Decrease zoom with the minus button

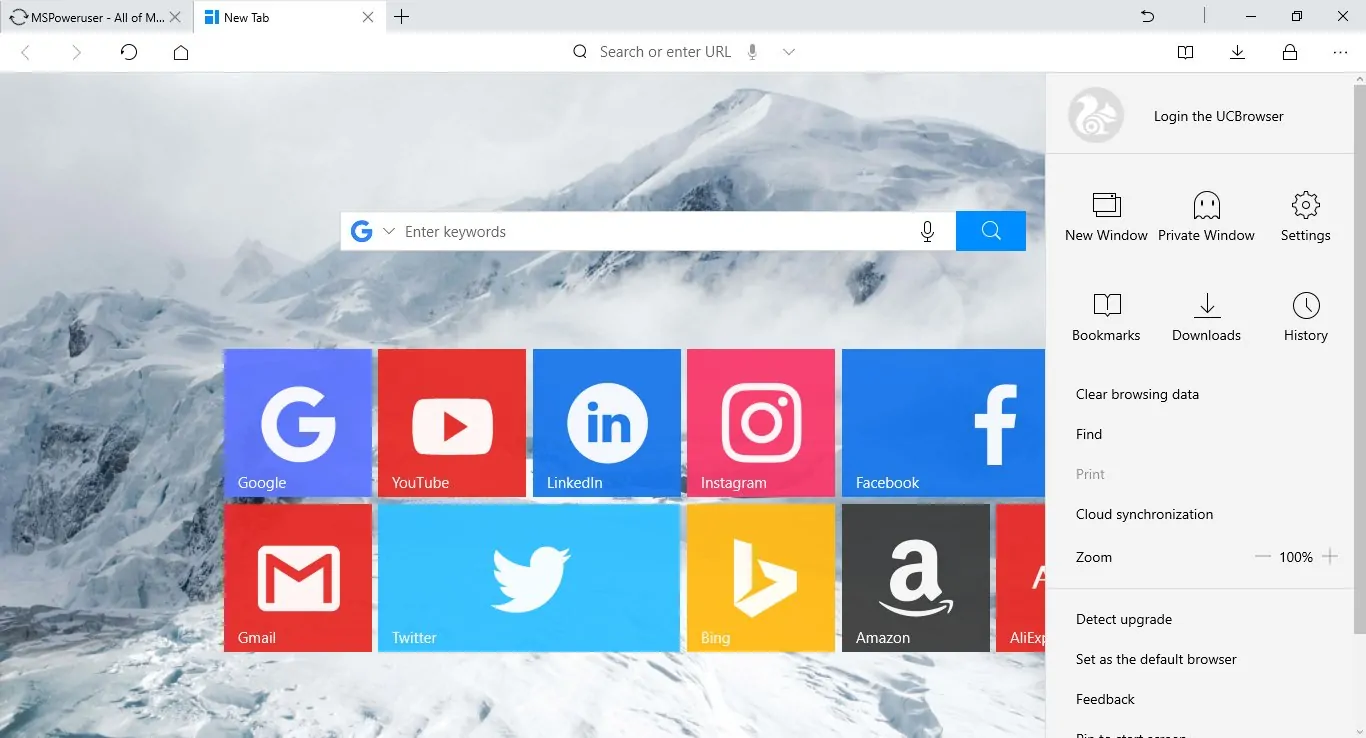(1263, 557)
